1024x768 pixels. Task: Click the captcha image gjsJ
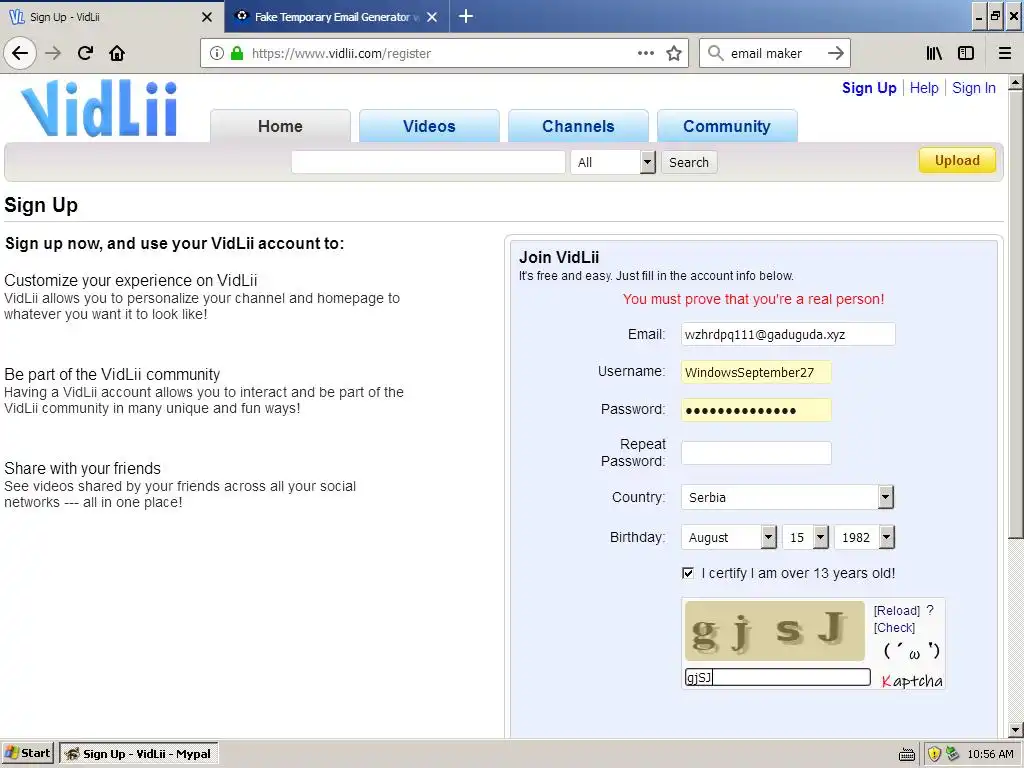[775, 631]
